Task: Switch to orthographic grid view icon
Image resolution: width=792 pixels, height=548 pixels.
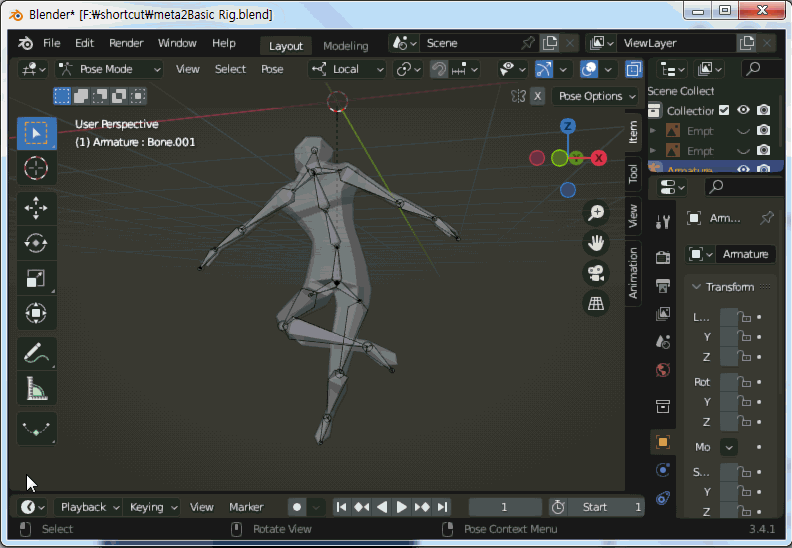Action: [x=596, y=302]
